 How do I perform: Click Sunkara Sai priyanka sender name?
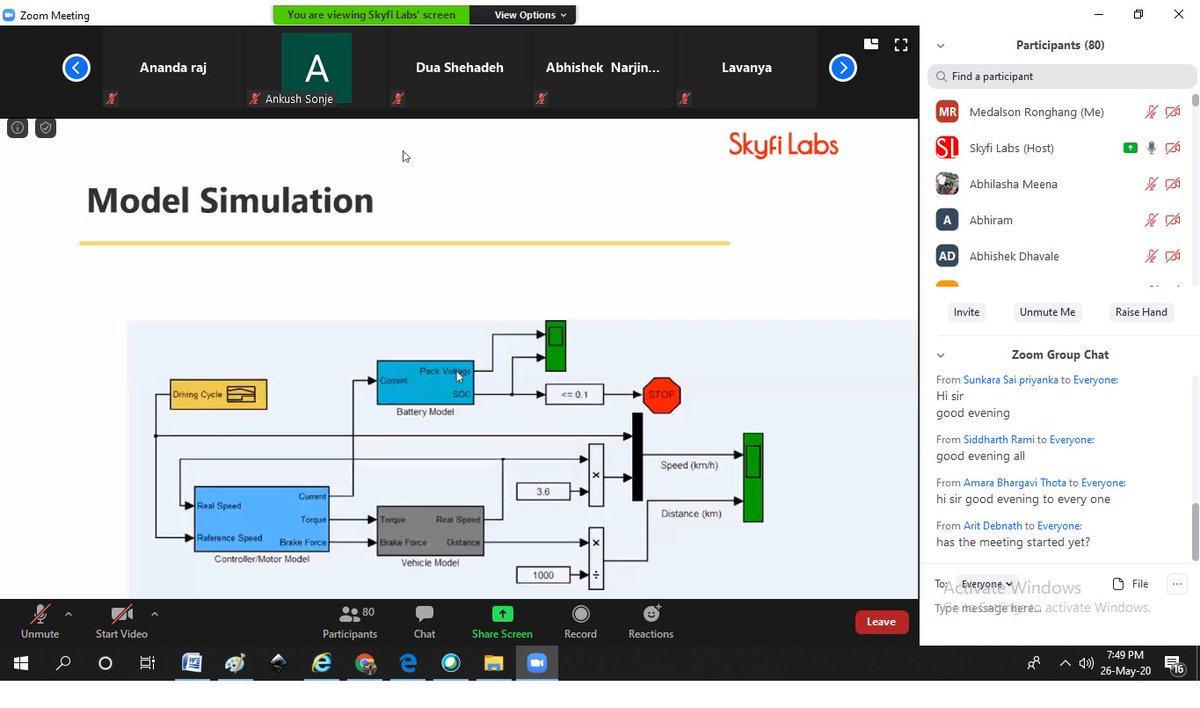point(1010,380)
